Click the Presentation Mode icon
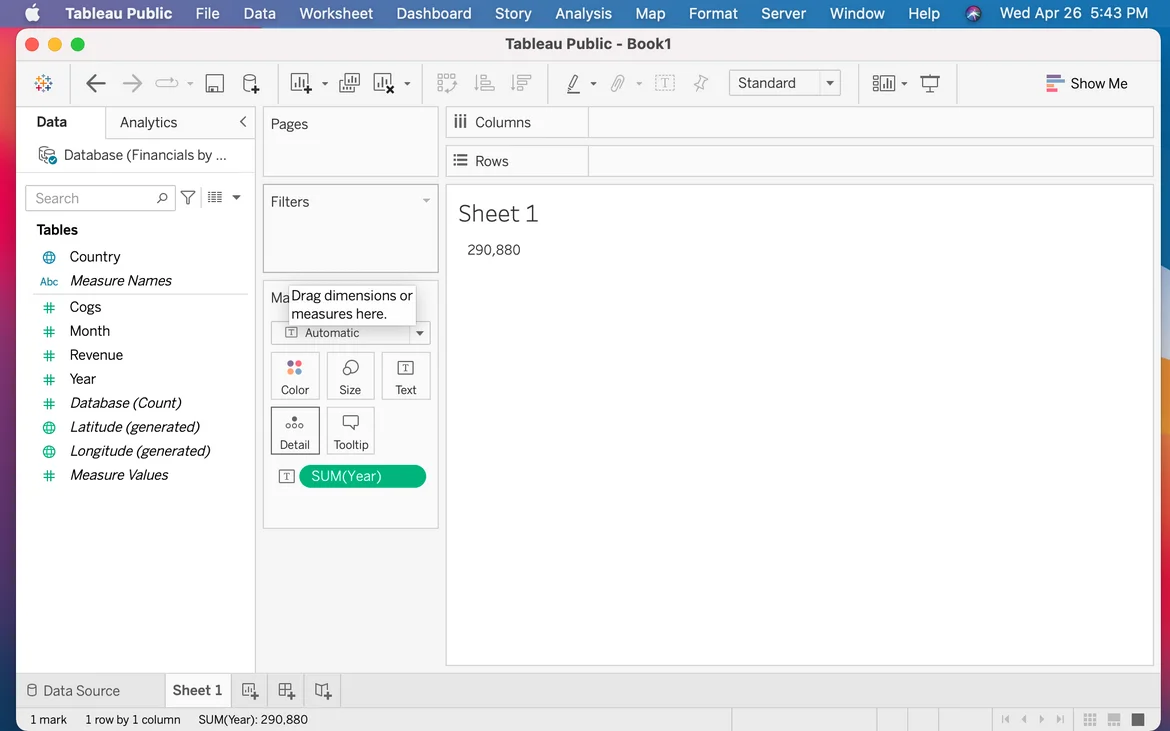Image resolution: width=1170 pixels, height=731 pixels. point(930,84)
